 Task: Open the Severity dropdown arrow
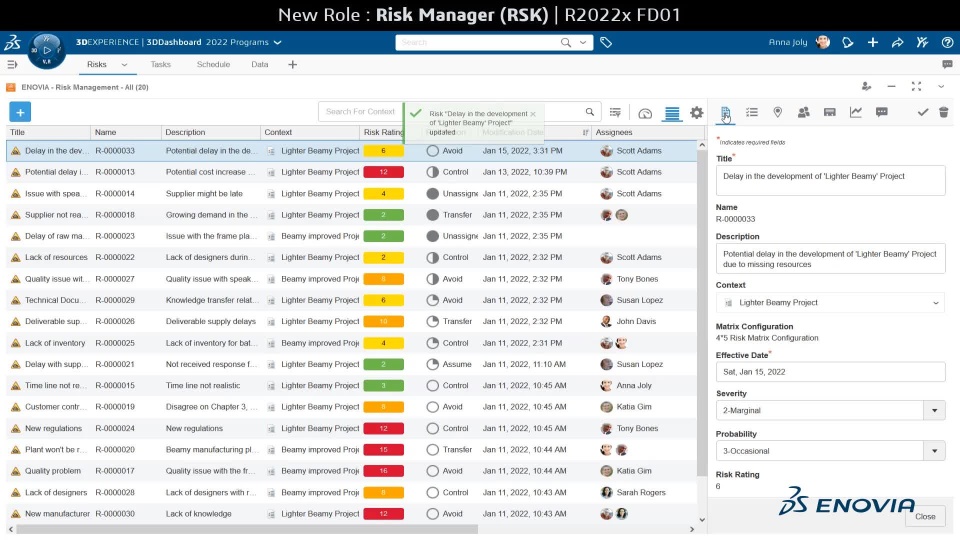(934, 410)
